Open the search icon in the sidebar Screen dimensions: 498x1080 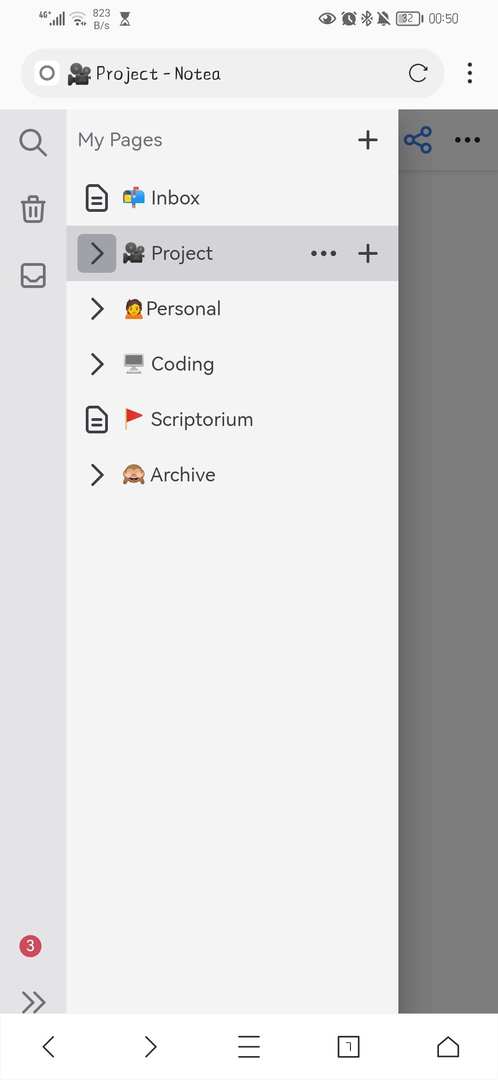pos(32,143)
